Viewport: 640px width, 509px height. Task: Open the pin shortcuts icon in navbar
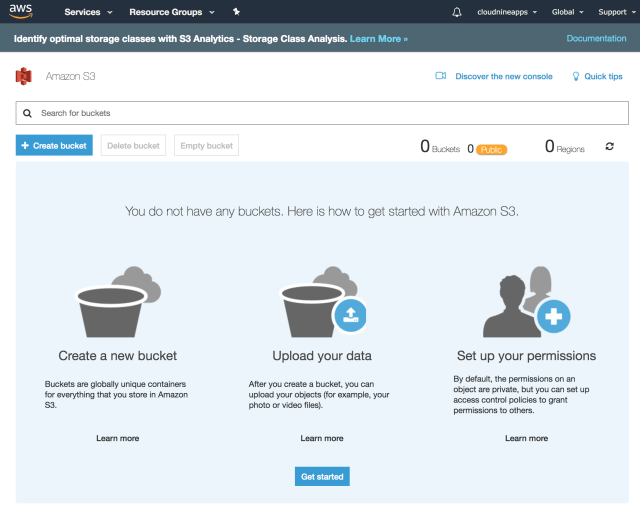point(236,12)
